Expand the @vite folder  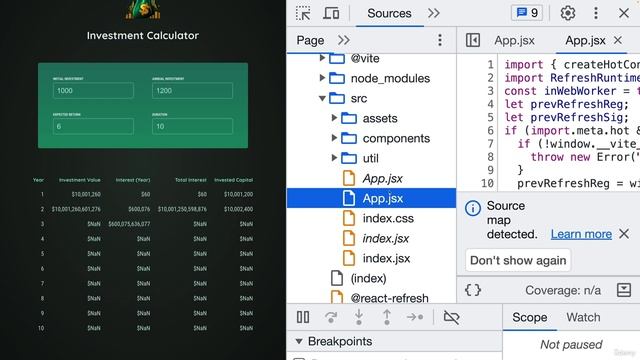pos(322,58)
